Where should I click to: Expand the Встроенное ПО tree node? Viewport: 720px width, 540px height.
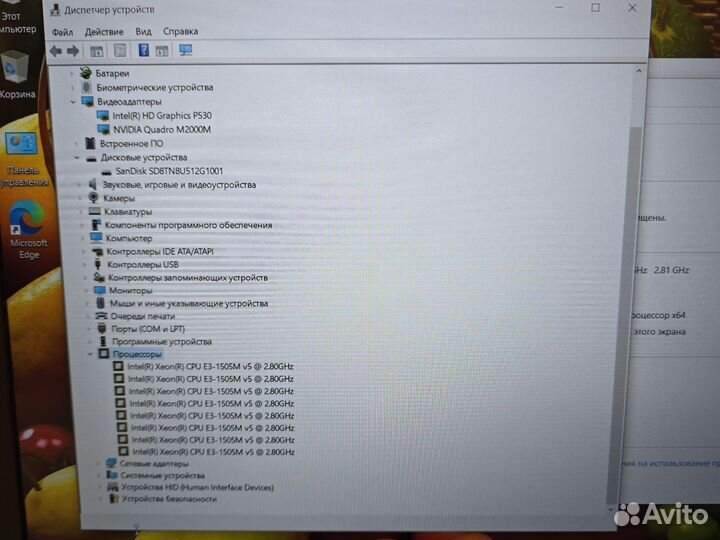coord(77,144)
